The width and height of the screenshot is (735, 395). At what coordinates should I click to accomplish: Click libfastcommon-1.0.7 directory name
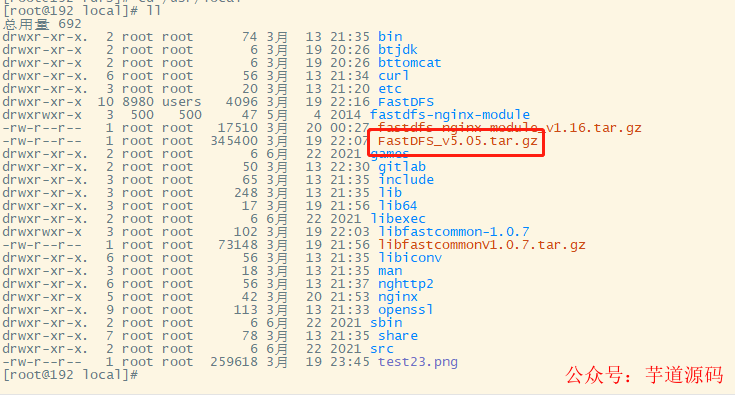454,232
